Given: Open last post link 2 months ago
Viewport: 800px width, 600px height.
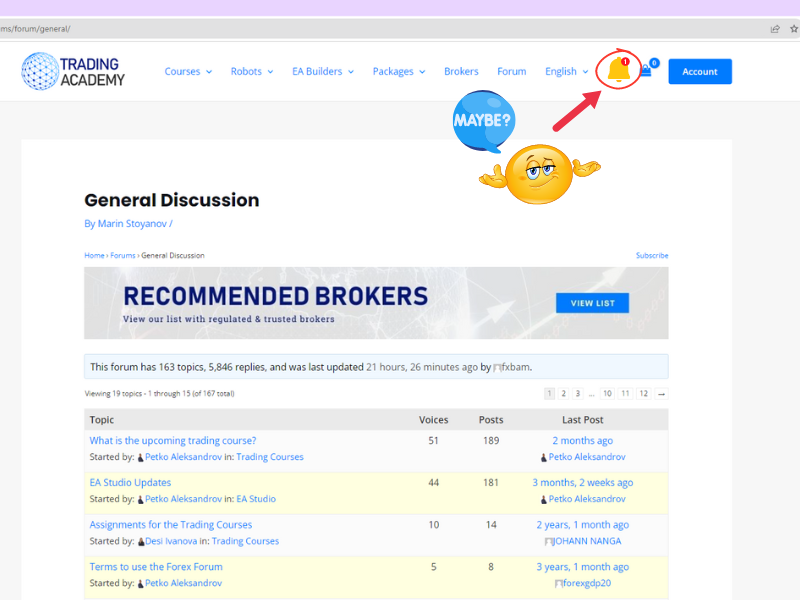Looking at the screenshot, I should pyautogui.click(x=583, y=440).
